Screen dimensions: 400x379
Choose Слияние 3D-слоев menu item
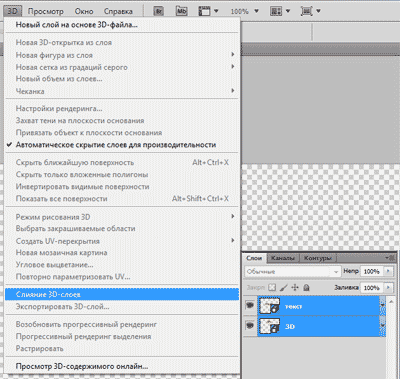click(122, 295)
